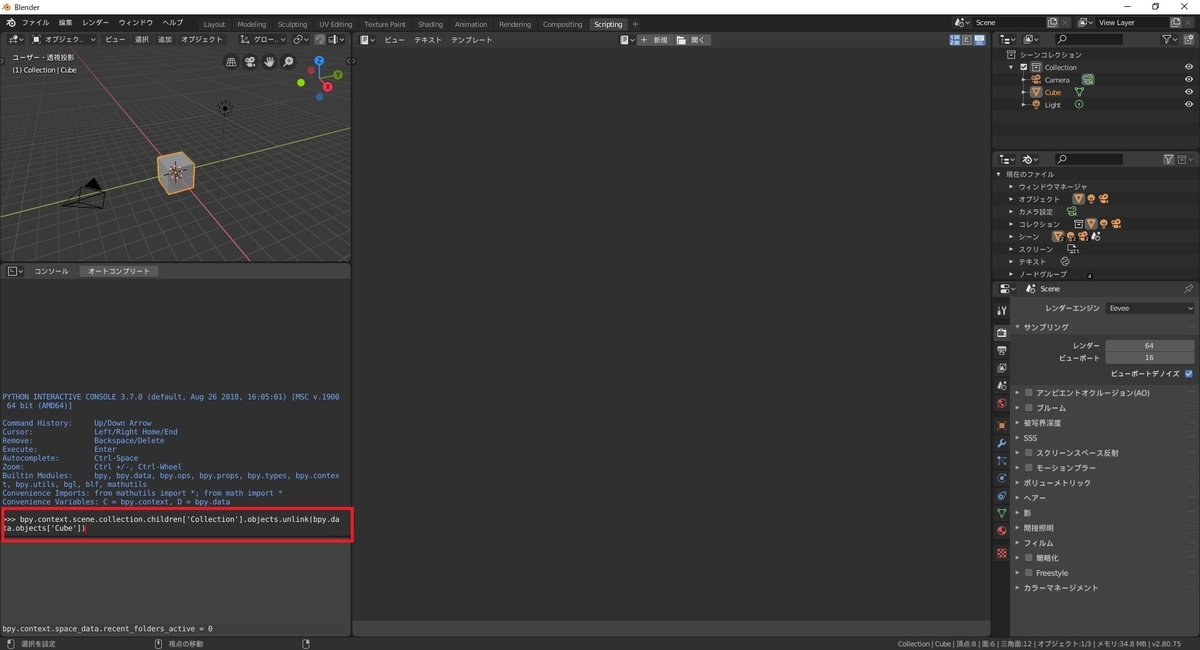Image resolution: width=1200 pixels, height=650 pixels.
Task: Open the レンダーエンジン Eevee dropdown
Action: (x=1150, y=308)
